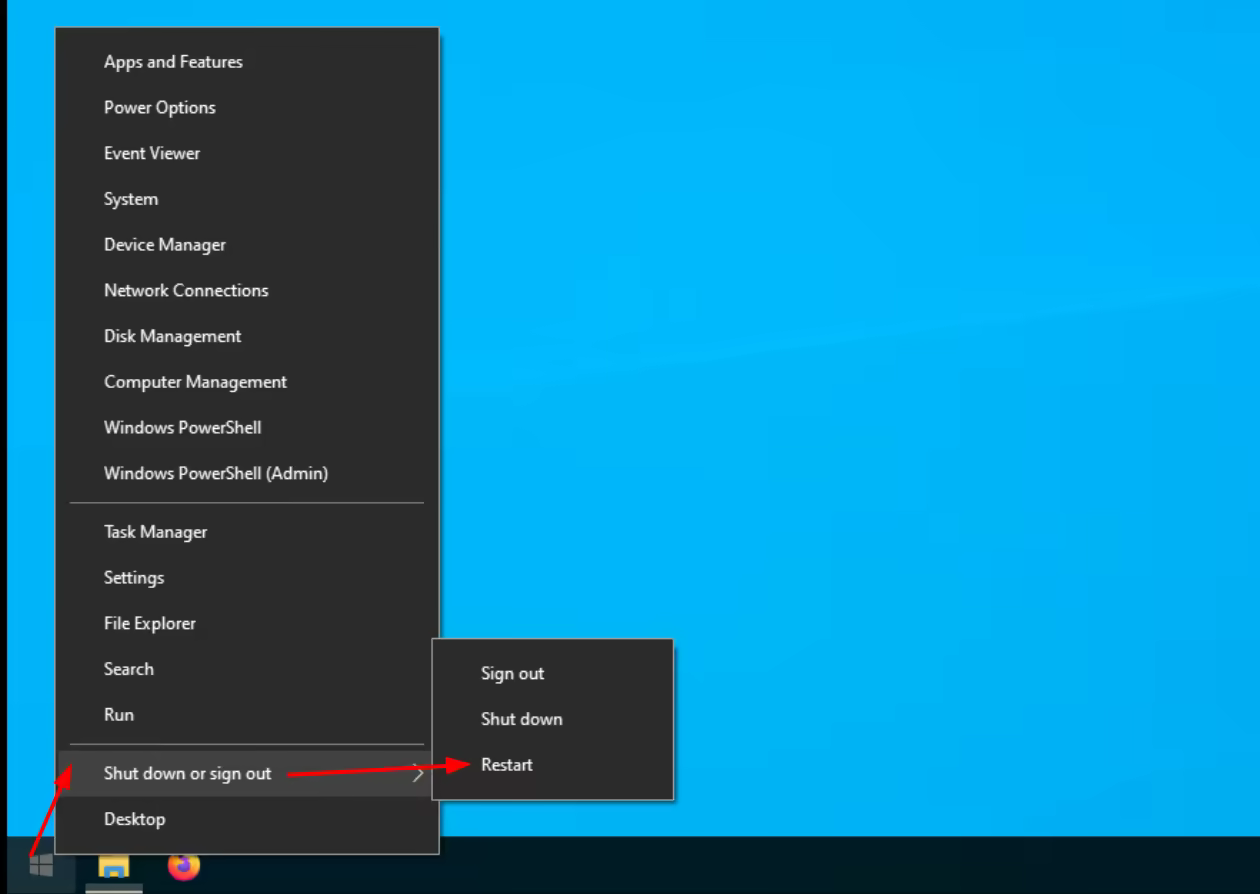Select Power Options from the menu
Viewport: 1260px width, 894px height.
point(159,108)
